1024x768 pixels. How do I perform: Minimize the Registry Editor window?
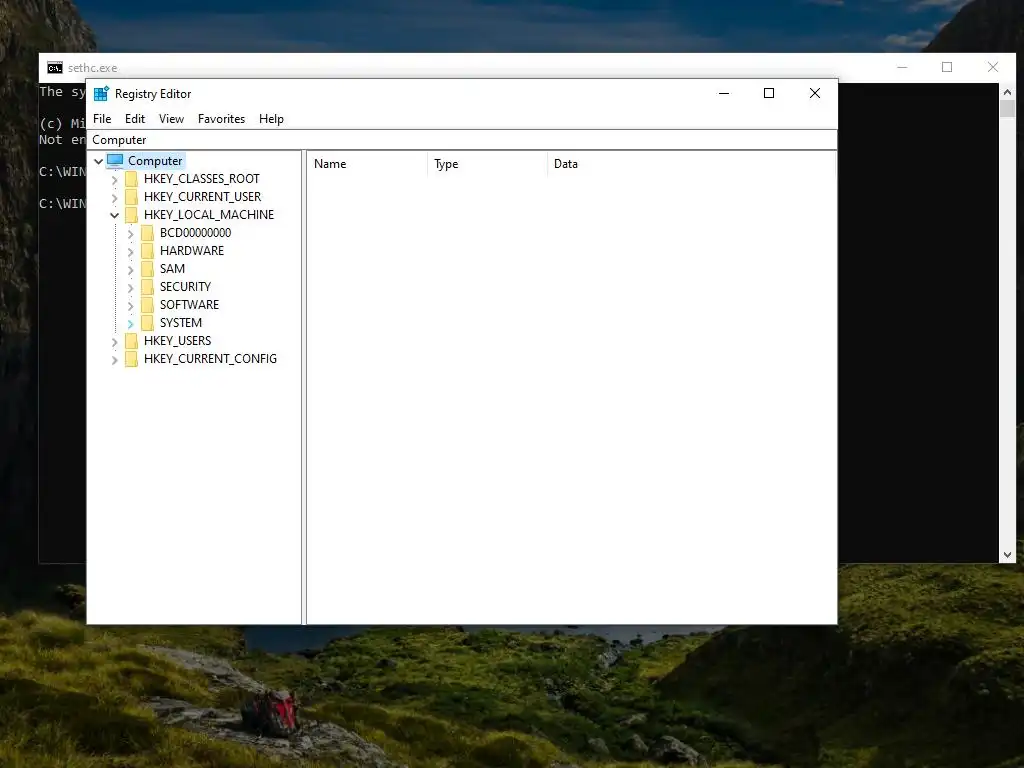click(724, 93)
